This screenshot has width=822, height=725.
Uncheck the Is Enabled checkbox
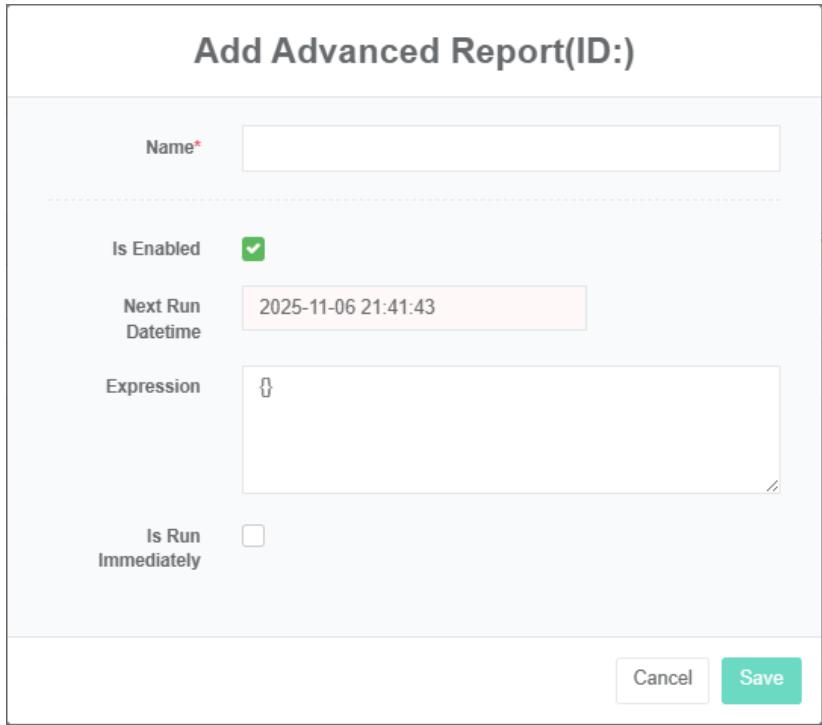pyautogui.click(x=254, y=249)
